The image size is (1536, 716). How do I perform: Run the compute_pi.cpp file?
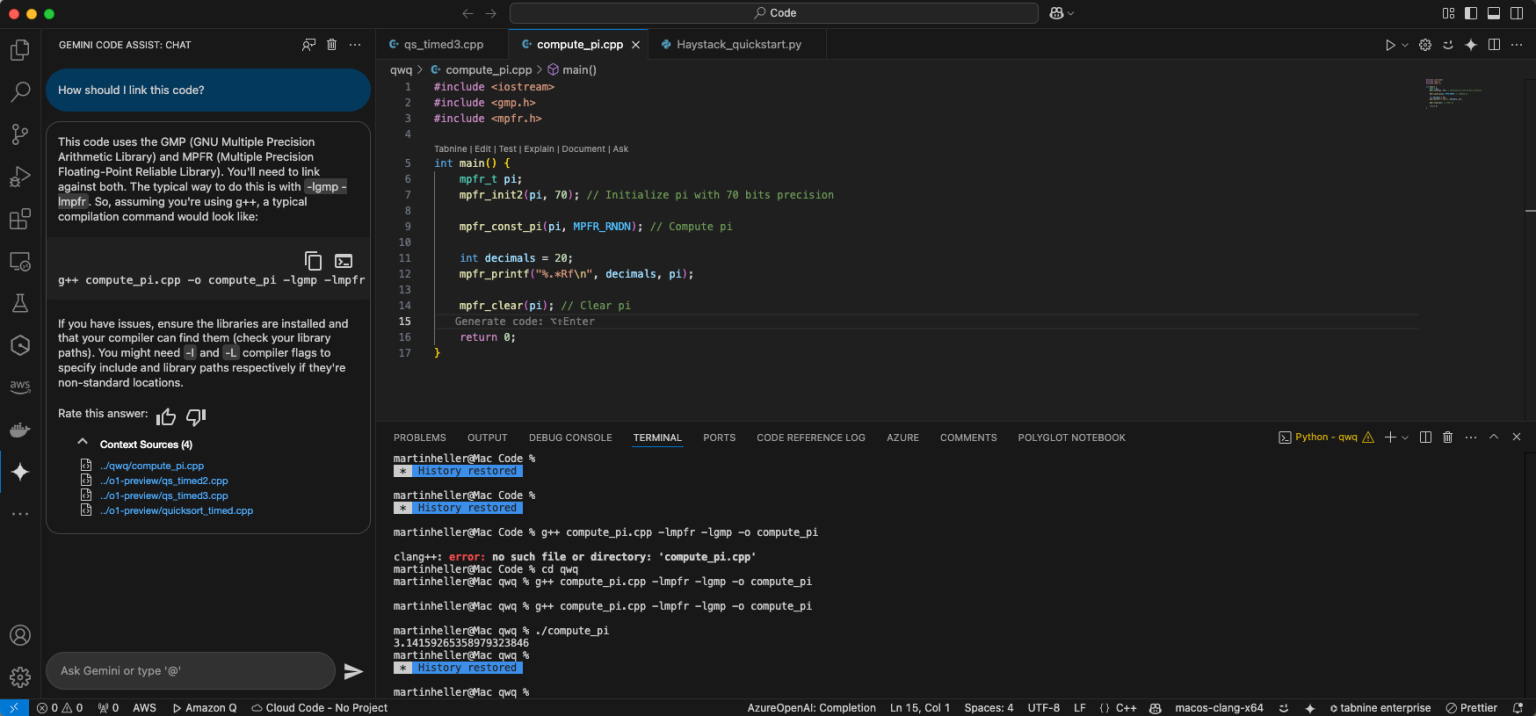pos(1388,44)
